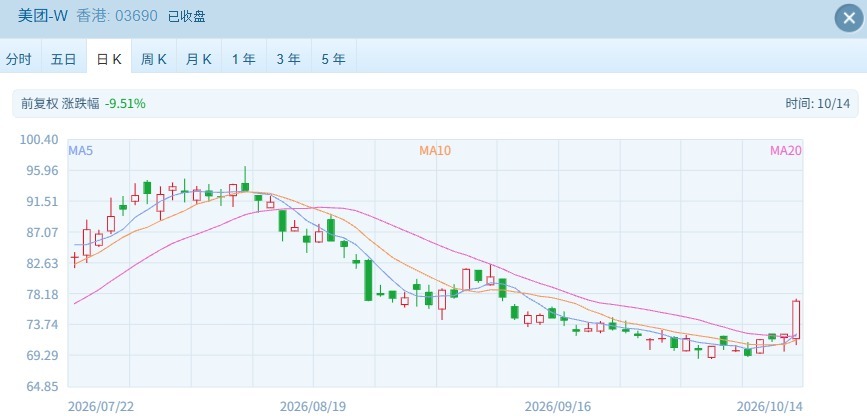Click the 美团-W stock name
This screenshot has width=867, height=416.
pyautogui.click(x=42, y=16)
